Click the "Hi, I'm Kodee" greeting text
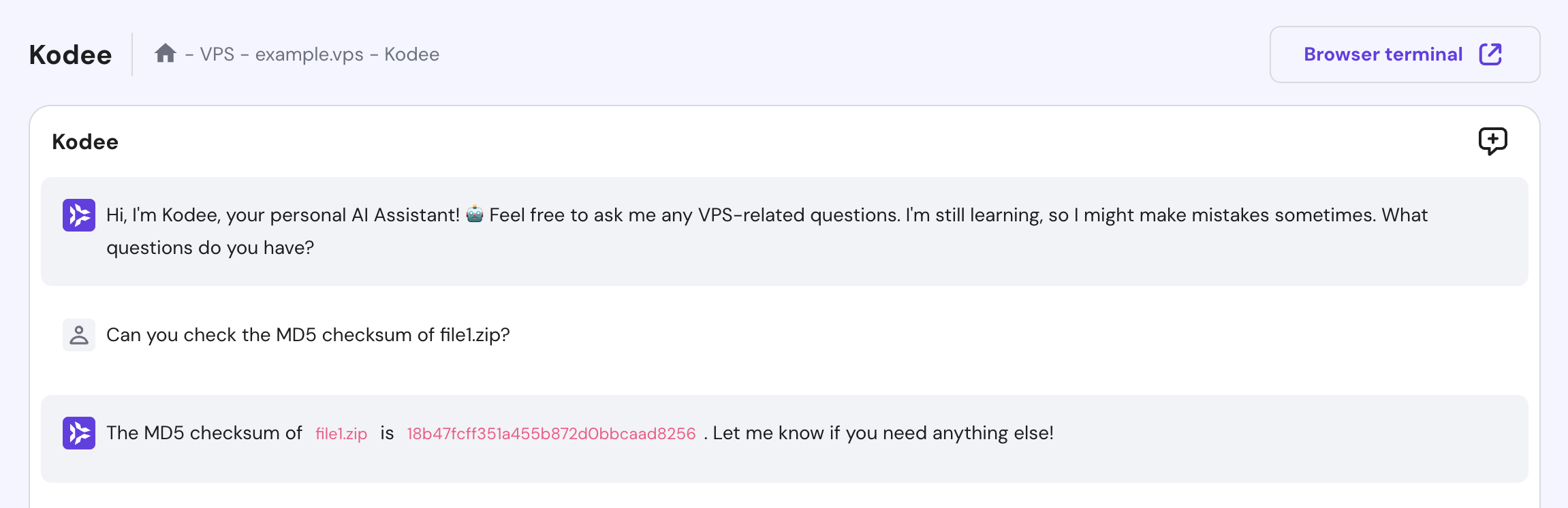Screen dimensions: 1568x508 point(283,215)
